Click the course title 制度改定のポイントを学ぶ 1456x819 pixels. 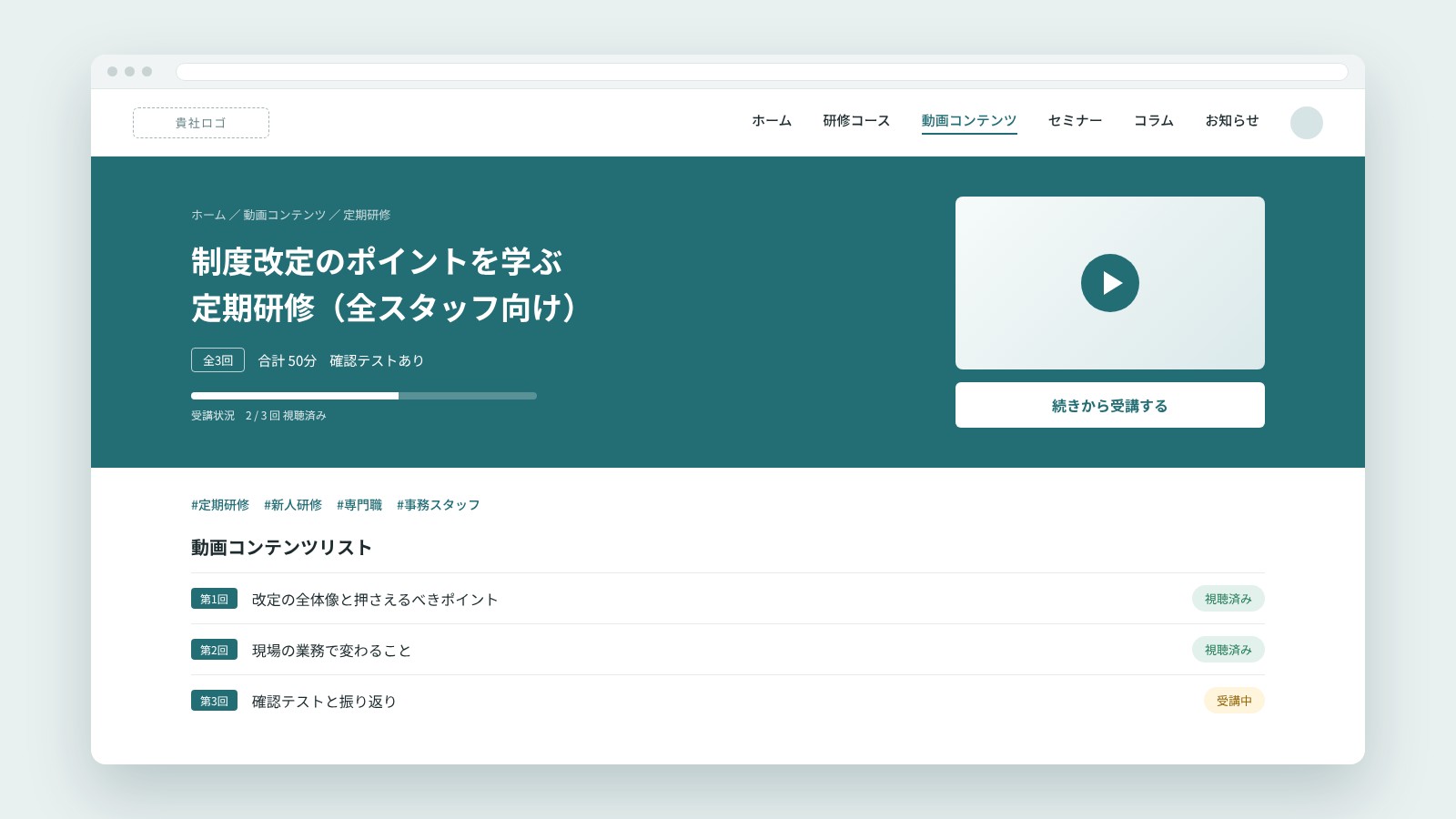pos(377,262)
